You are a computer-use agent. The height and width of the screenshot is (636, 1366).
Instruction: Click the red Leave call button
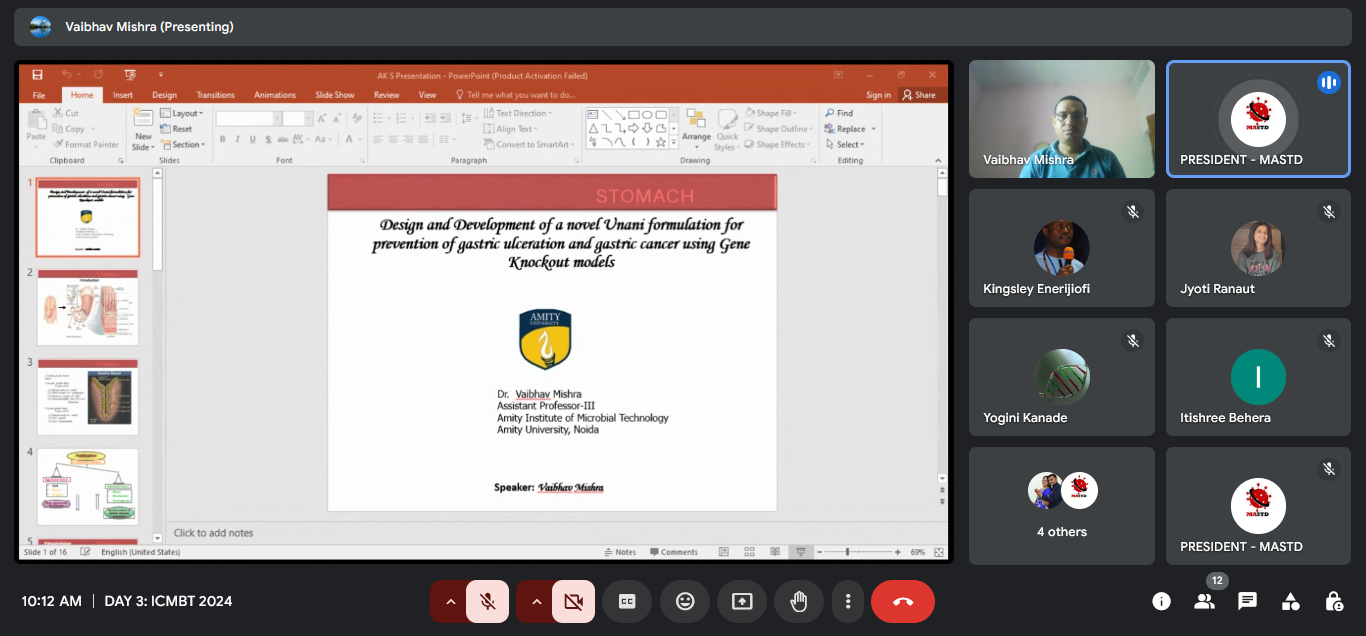click(902, 601)
